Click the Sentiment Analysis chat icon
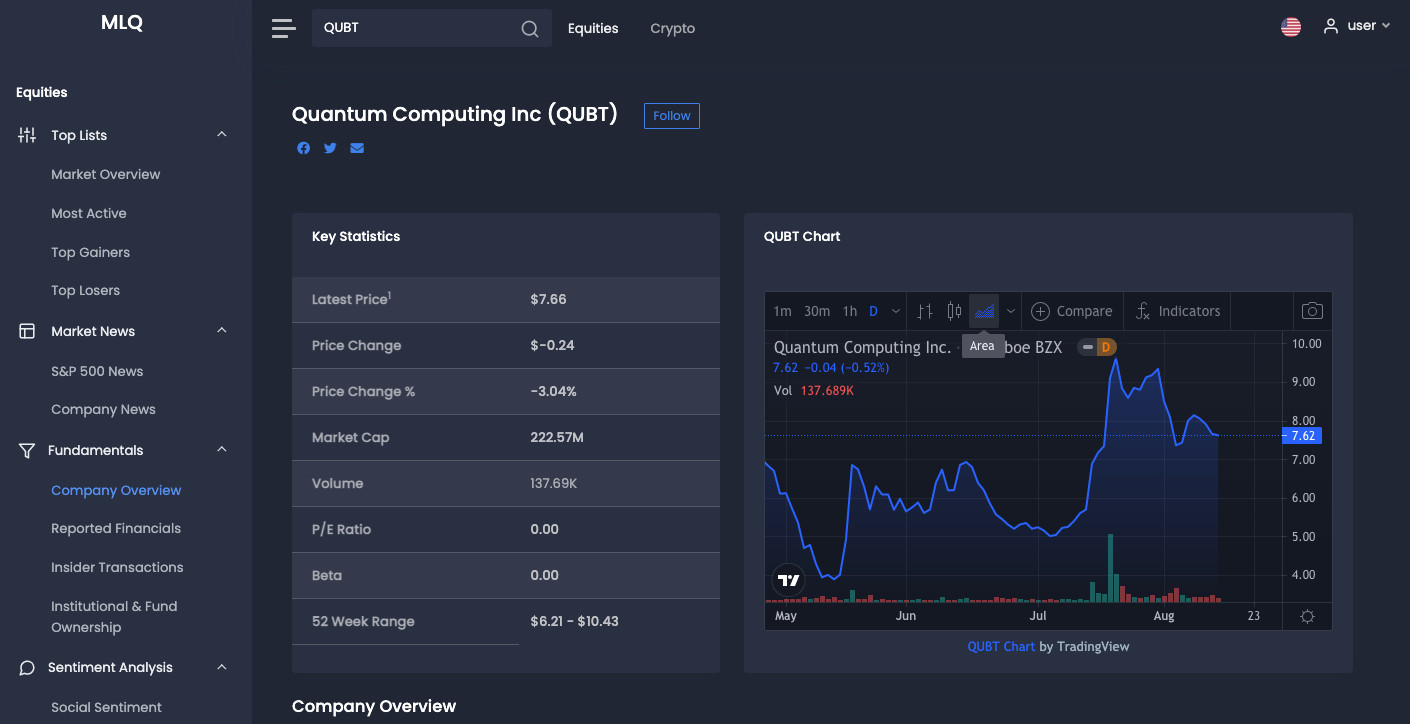 (x=27, y=667)
